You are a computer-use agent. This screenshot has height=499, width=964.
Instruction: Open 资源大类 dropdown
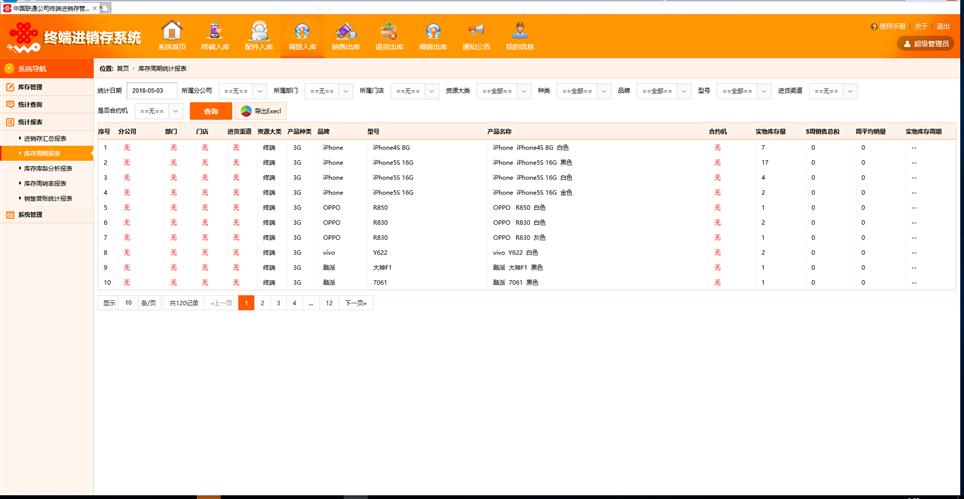click(x=504, y=91)
